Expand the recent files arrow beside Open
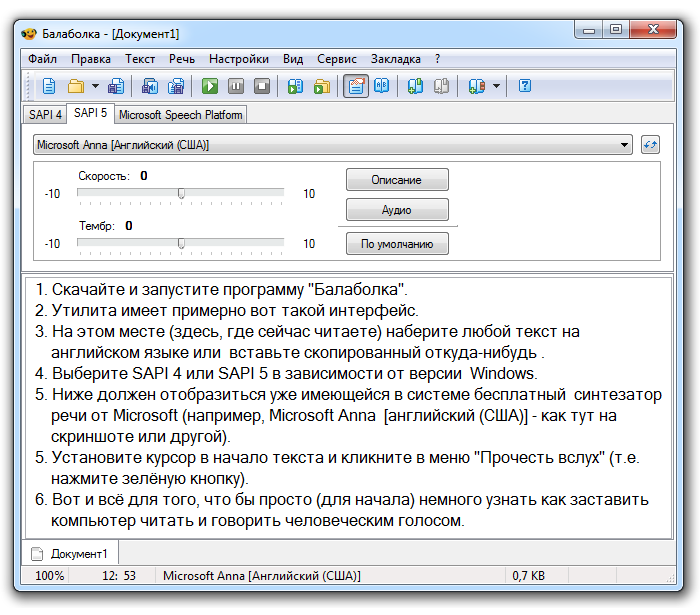 coord(95,86)
